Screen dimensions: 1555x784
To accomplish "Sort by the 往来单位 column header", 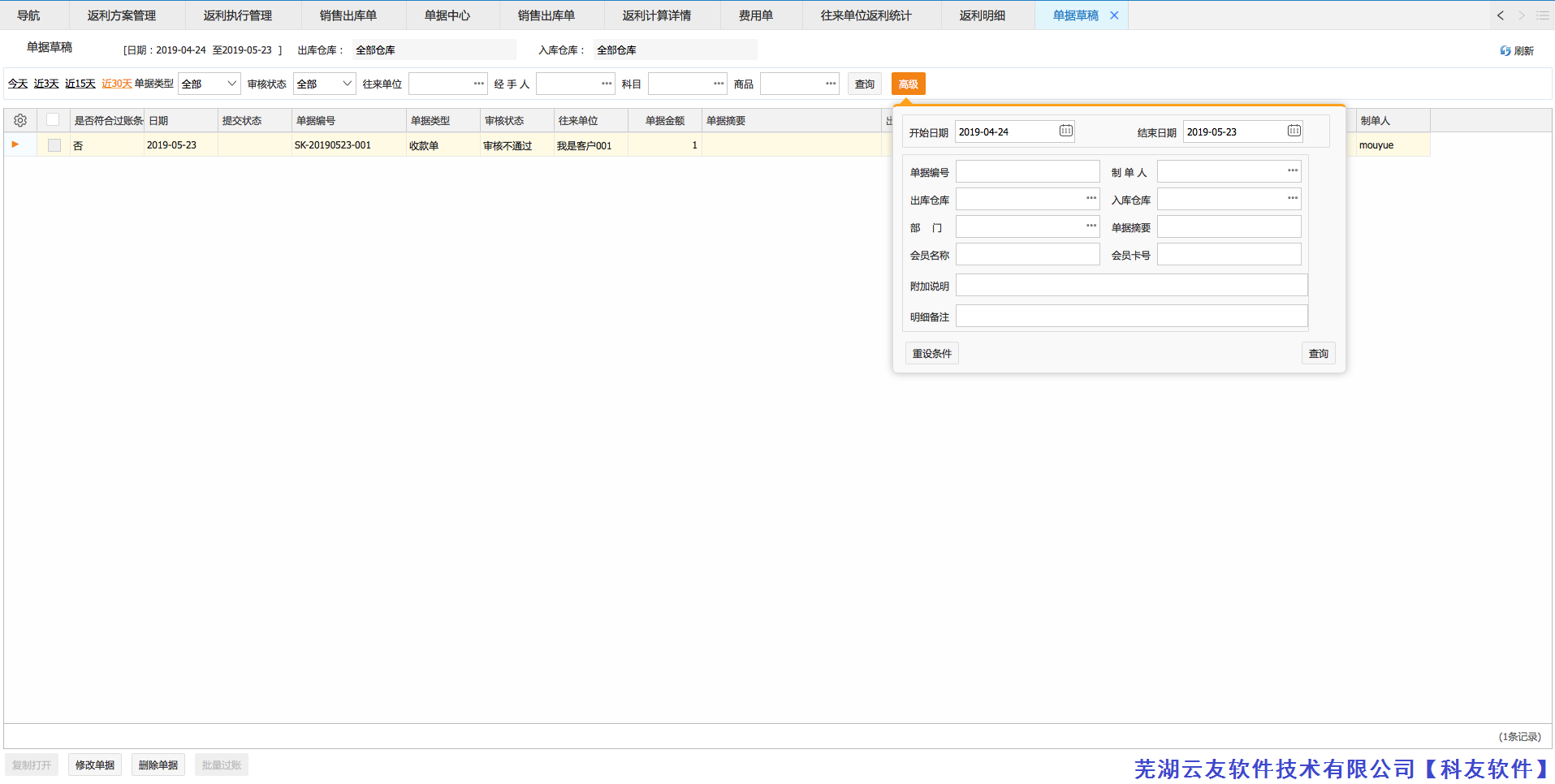I will (x=591, y=120).
